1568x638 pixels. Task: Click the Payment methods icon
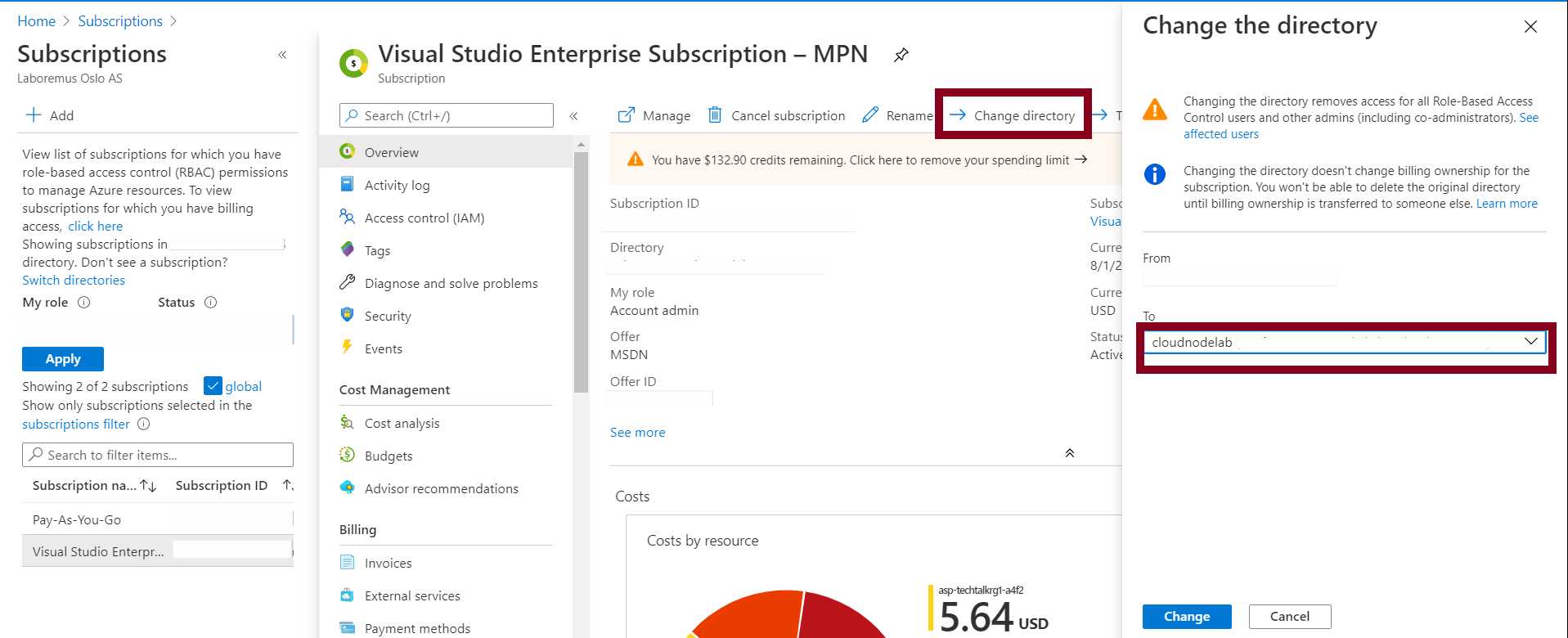(x=348, y=627)
